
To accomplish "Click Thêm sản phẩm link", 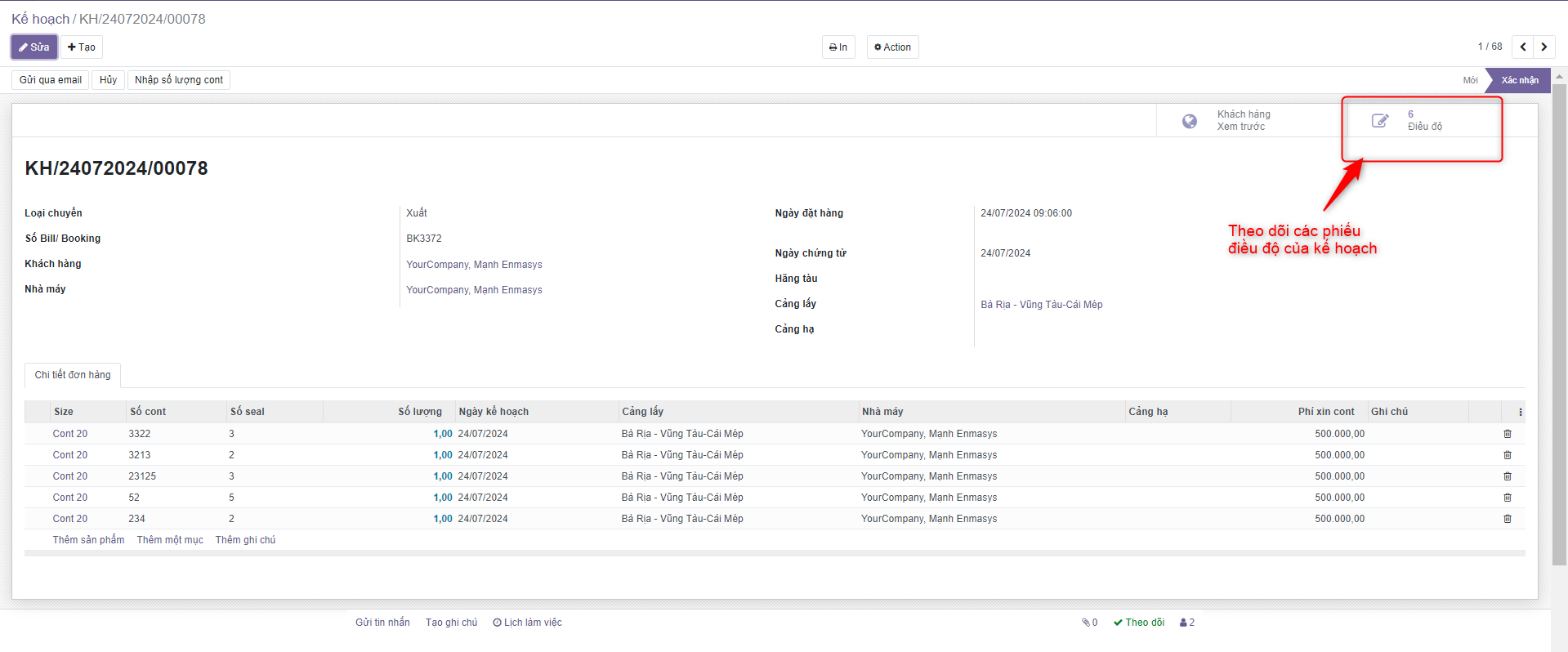I will (x=88, y=540).
